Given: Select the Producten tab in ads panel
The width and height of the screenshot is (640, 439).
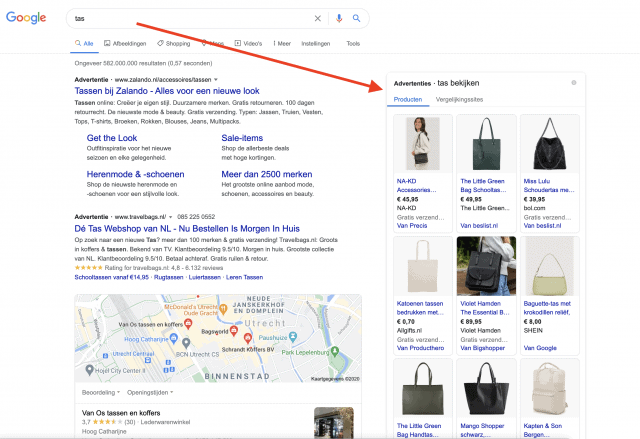Looking at the screenshot, I should [408, 99].
